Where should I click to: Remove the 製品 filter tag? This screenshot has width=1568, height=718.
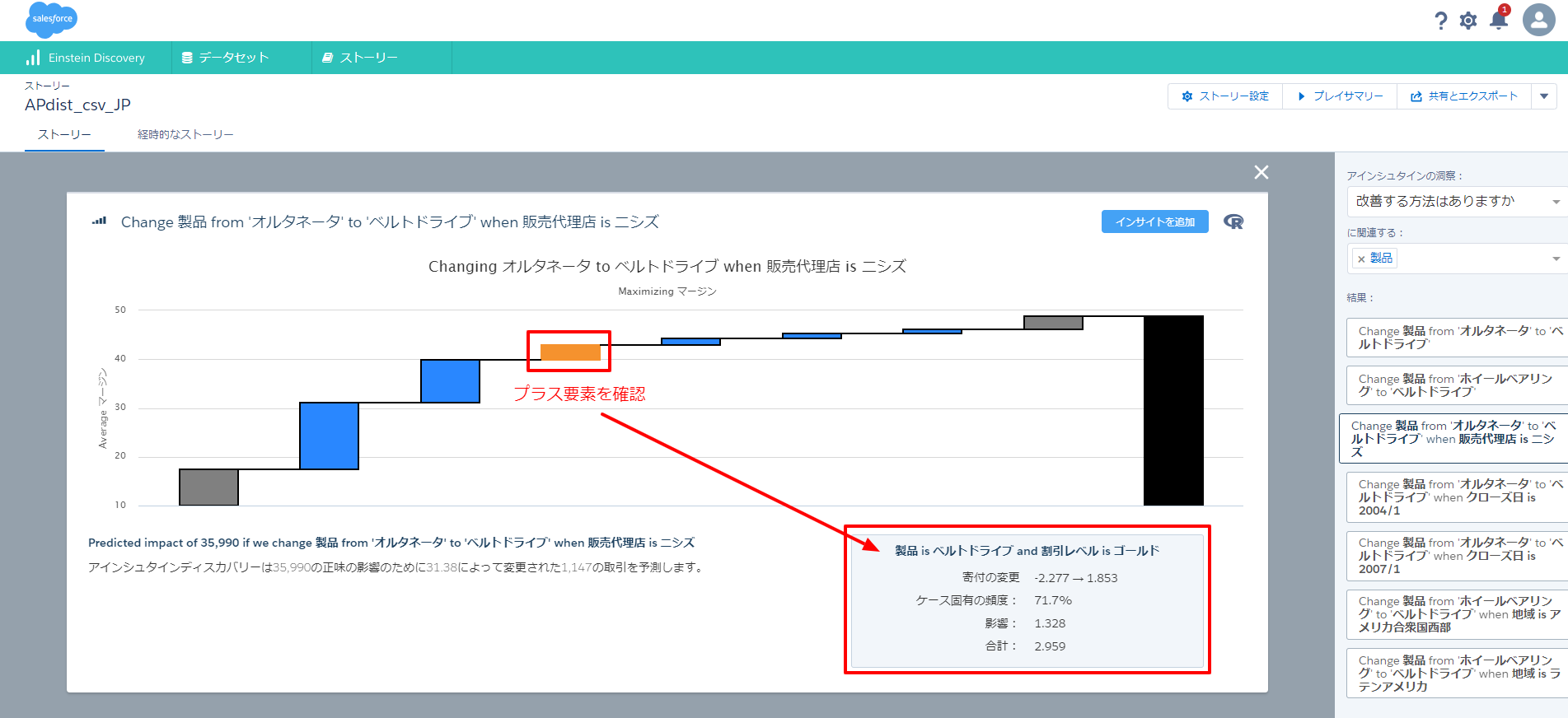point(1361,259)
